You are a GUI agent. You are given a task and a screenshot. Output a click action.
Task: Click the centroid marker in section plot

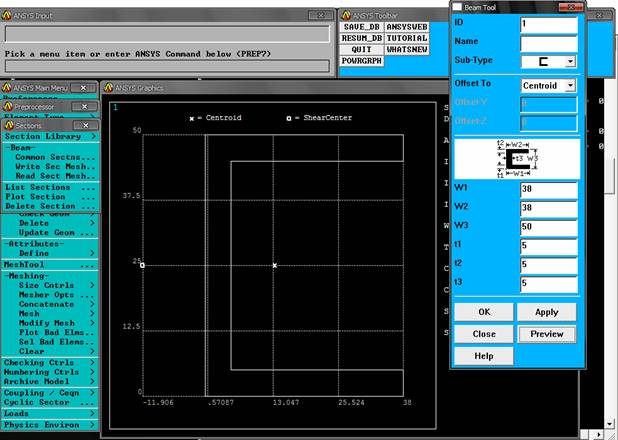pyautogui.click(x=275, y=266)
